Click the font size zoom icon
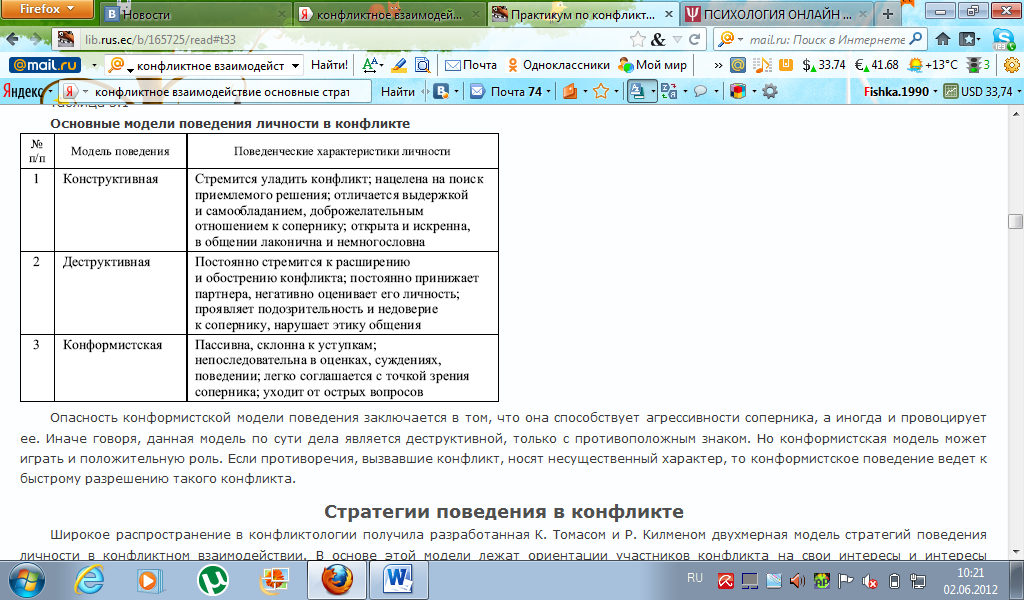Screen dimensions: 1024x600 point(371,65)
